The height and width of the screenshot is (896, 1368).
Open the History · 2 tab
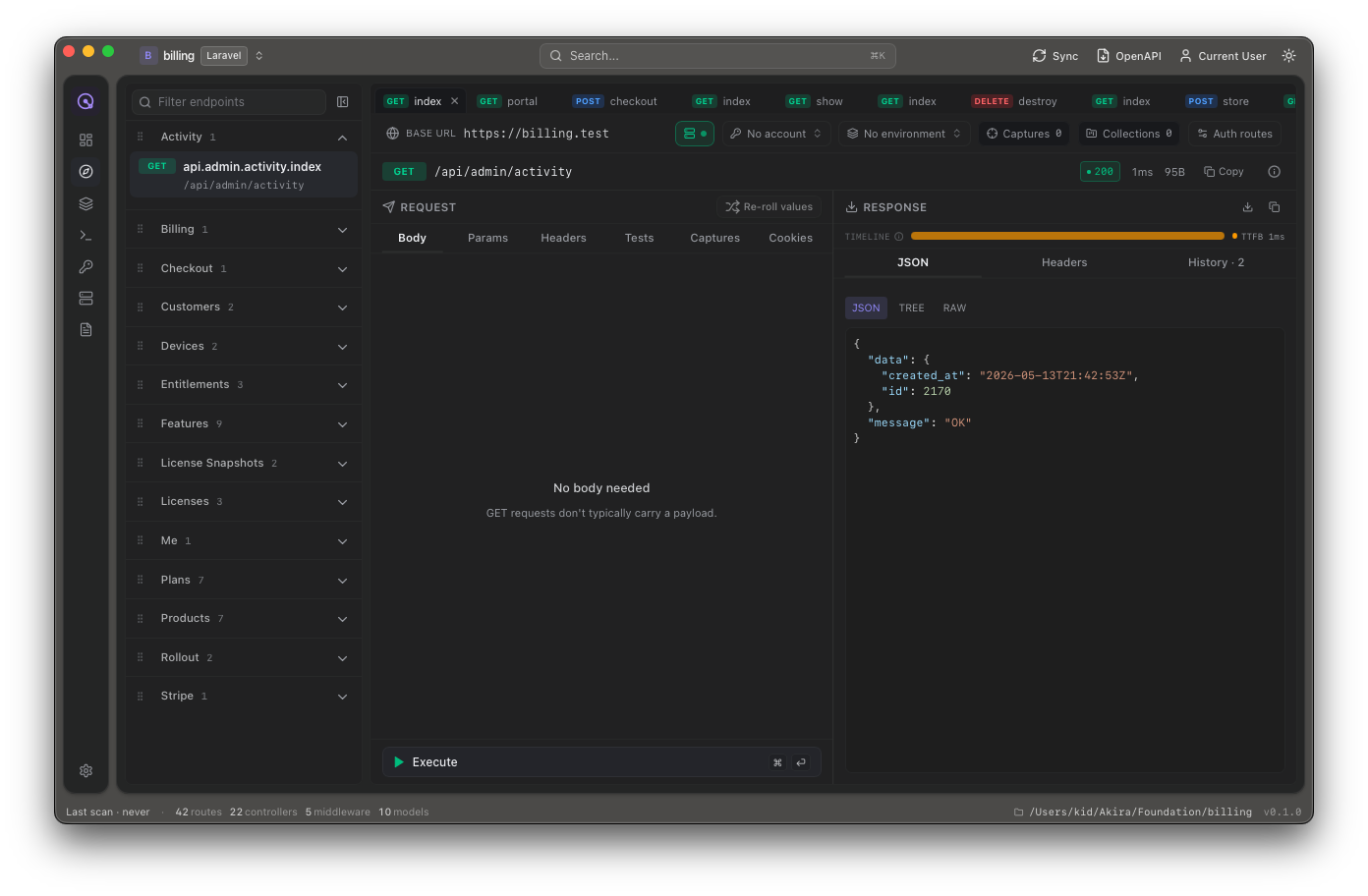[x=1216, y=262]
